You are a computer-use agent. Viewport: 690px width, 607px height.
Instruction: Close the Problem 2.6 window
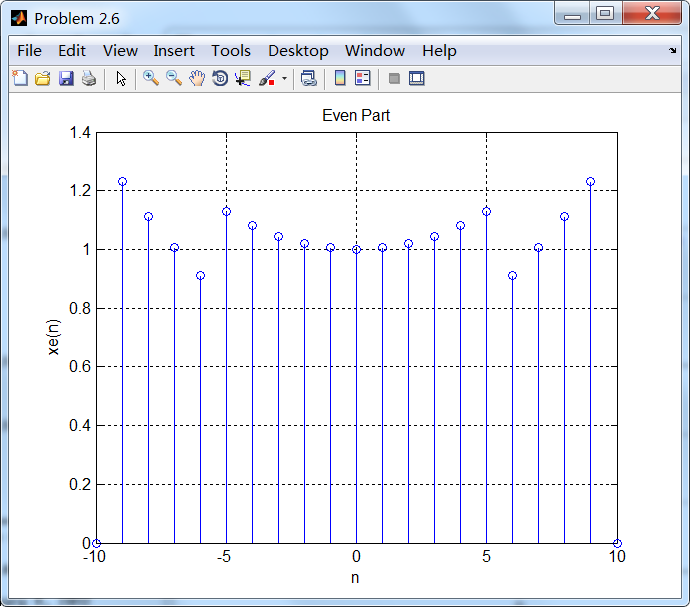pos(652,13)
